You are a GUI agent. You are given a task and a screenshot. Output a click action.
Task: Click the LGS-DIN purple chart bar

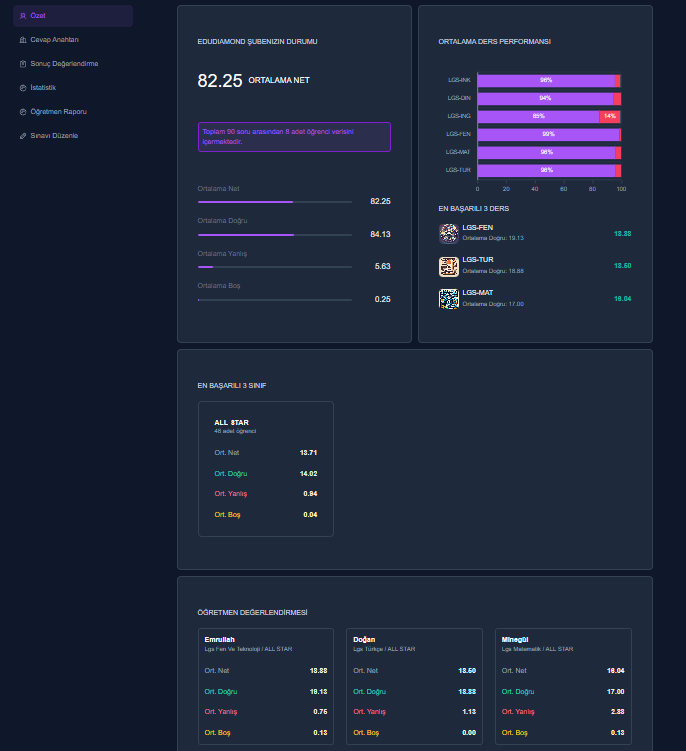point(545,99)
